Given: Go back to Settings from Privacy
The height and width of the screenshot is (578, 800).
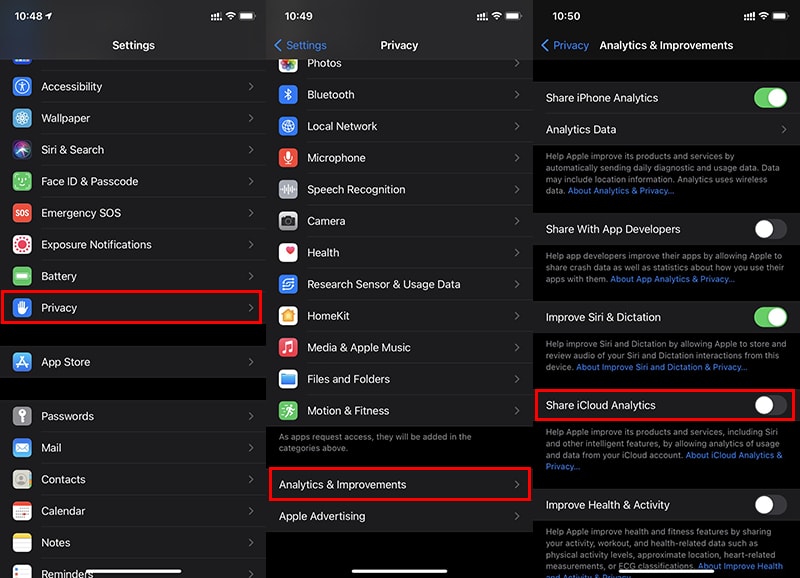Looking at the screenshot, I should [301, 45].
